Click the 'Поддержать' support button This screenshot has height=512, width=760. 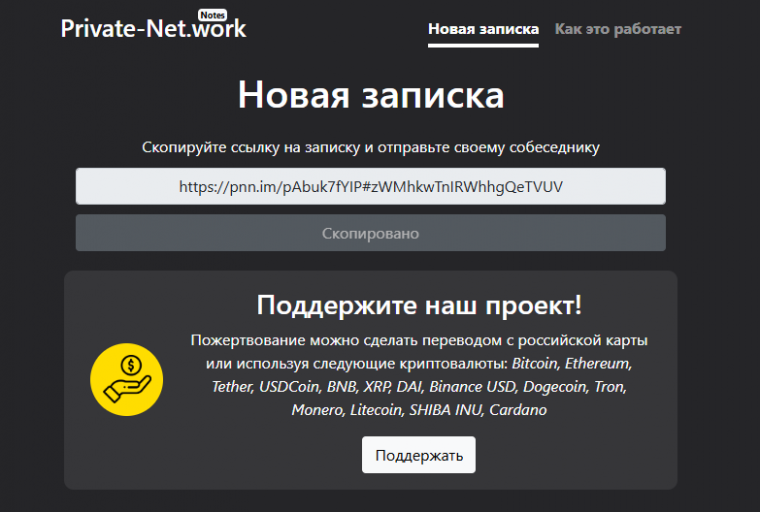pos(419,455)
